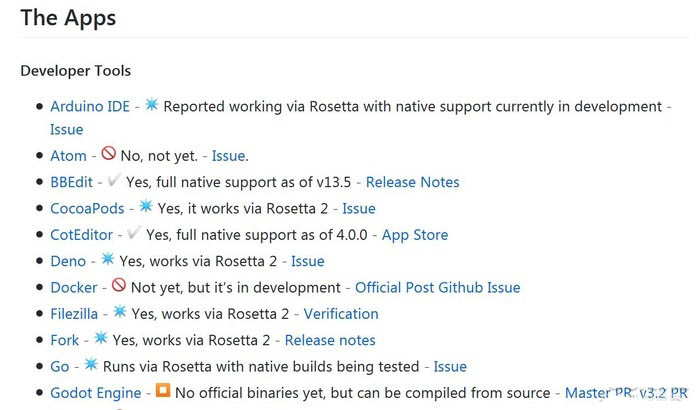This screenshot has height=410, width=700.
Task: Click The Apps heading
Action: [x=68, y=18]
